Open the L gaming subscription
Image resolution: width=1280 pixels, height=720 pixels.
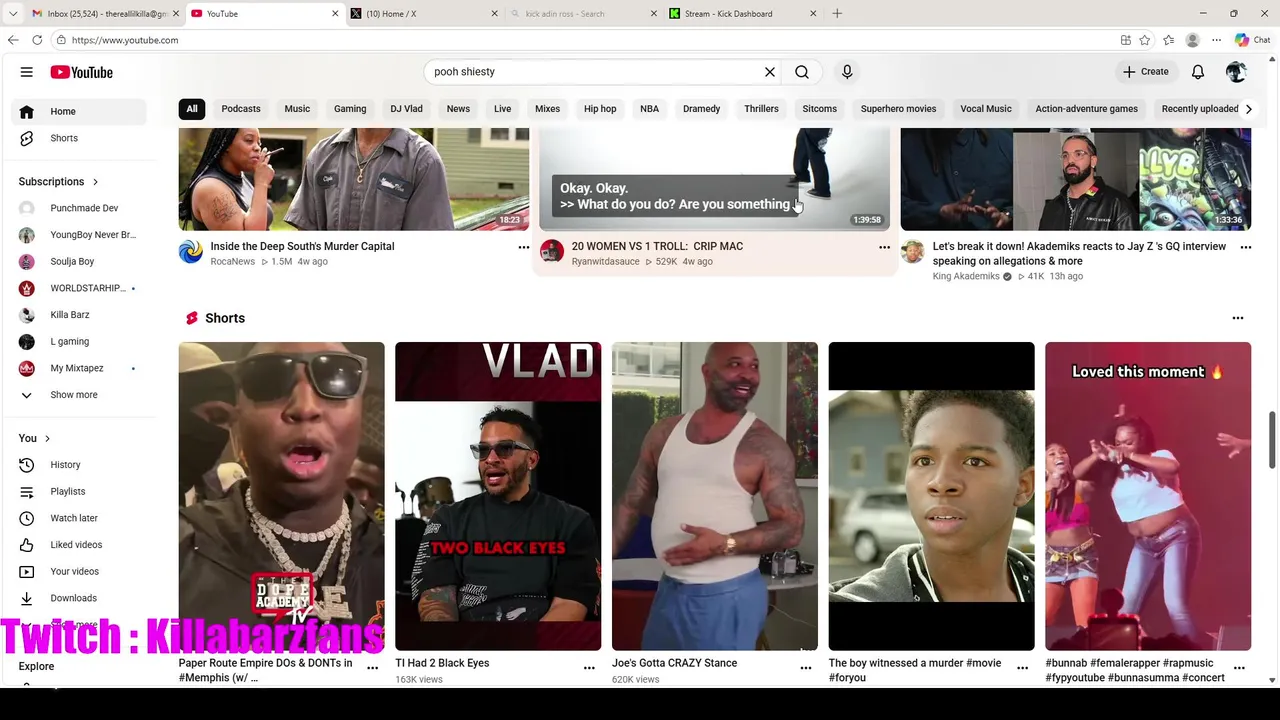(x=80, y=341)
